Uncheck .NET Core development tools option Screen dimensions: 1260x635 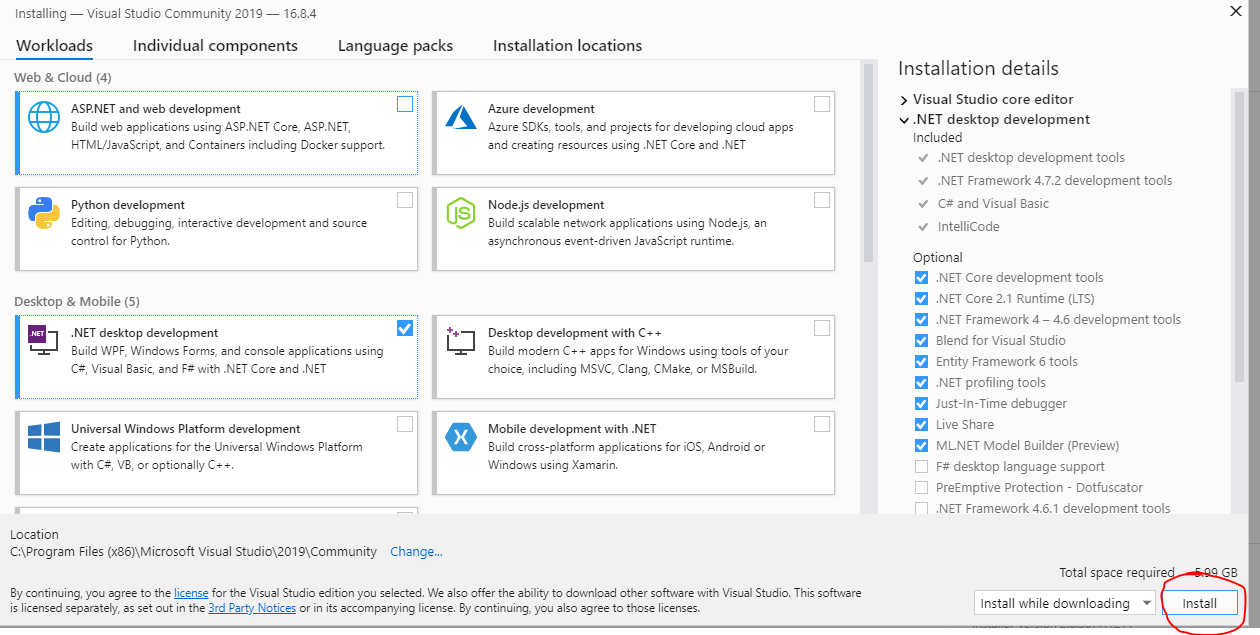[x=921, y=278]
